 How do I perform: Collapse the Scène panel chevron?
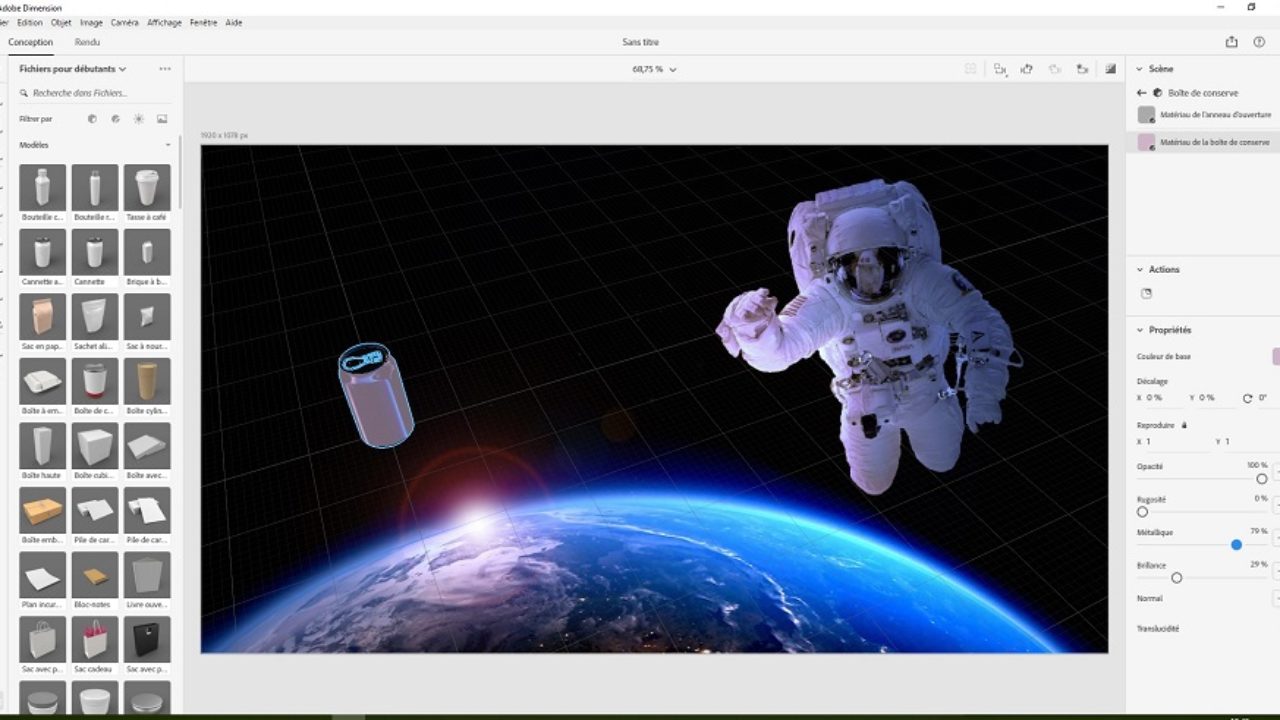[x=1139, y=69]
